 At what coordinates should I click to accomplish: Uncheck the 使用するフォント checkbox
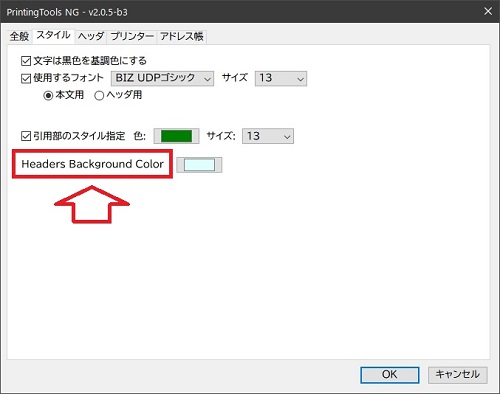point(26,79)
